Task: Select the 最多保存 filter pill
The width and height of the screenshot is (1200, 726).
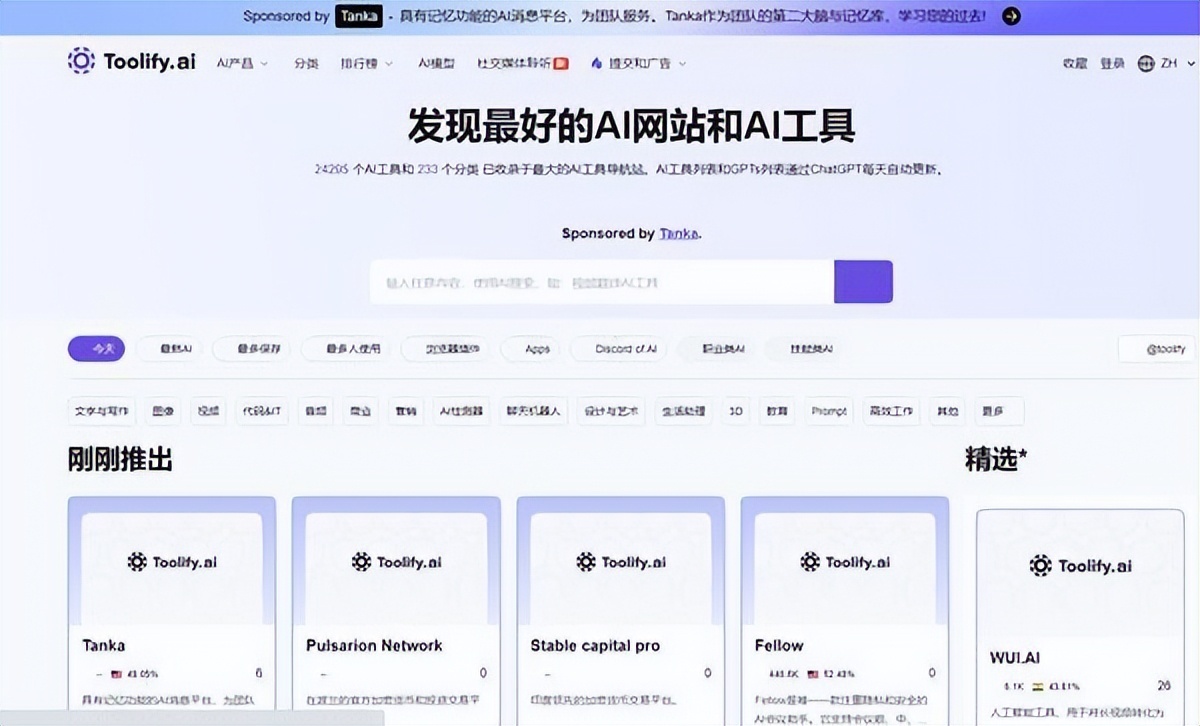Action: click(252, 349)
